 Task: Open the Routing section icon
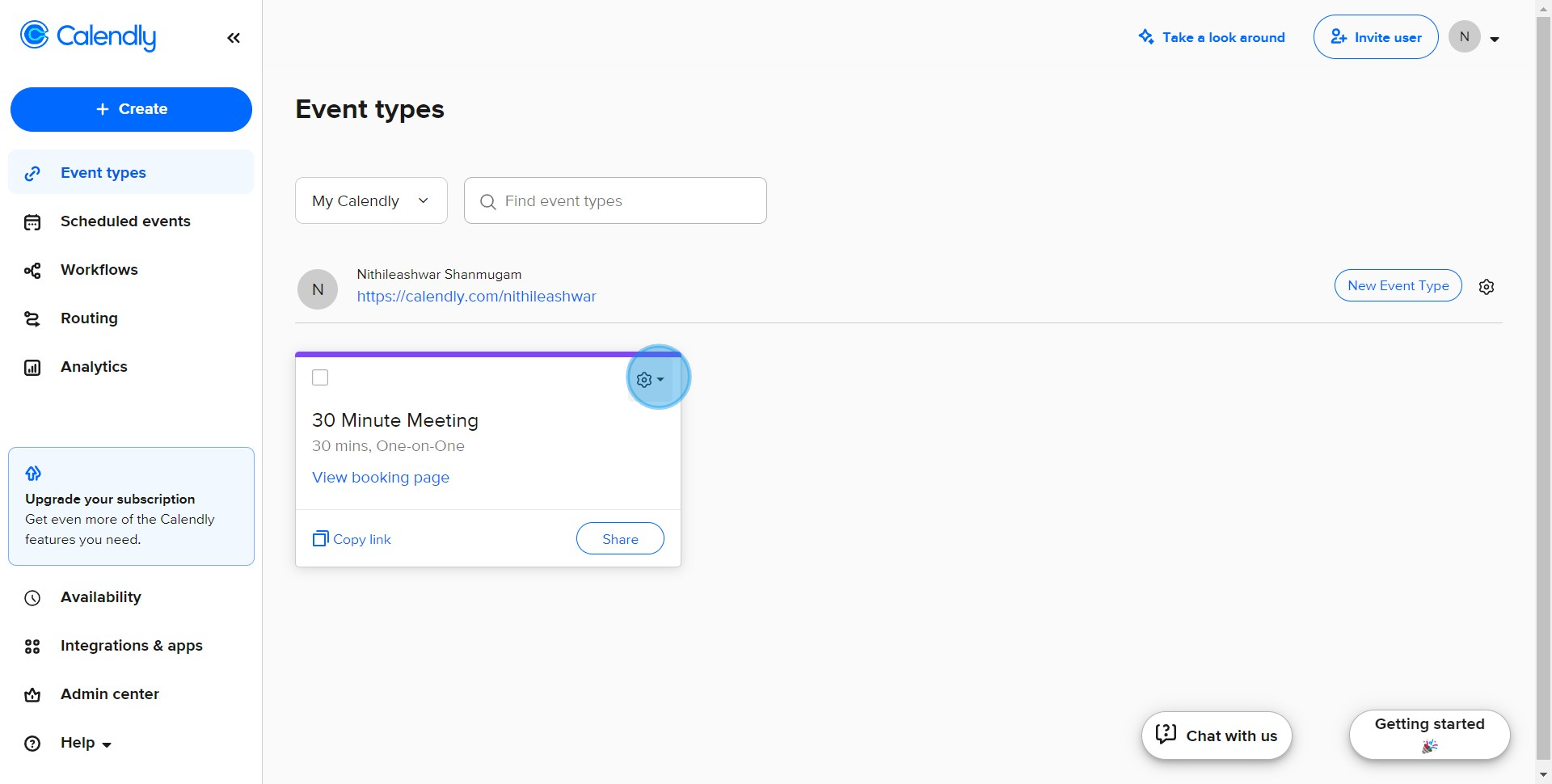coord(32,318)
